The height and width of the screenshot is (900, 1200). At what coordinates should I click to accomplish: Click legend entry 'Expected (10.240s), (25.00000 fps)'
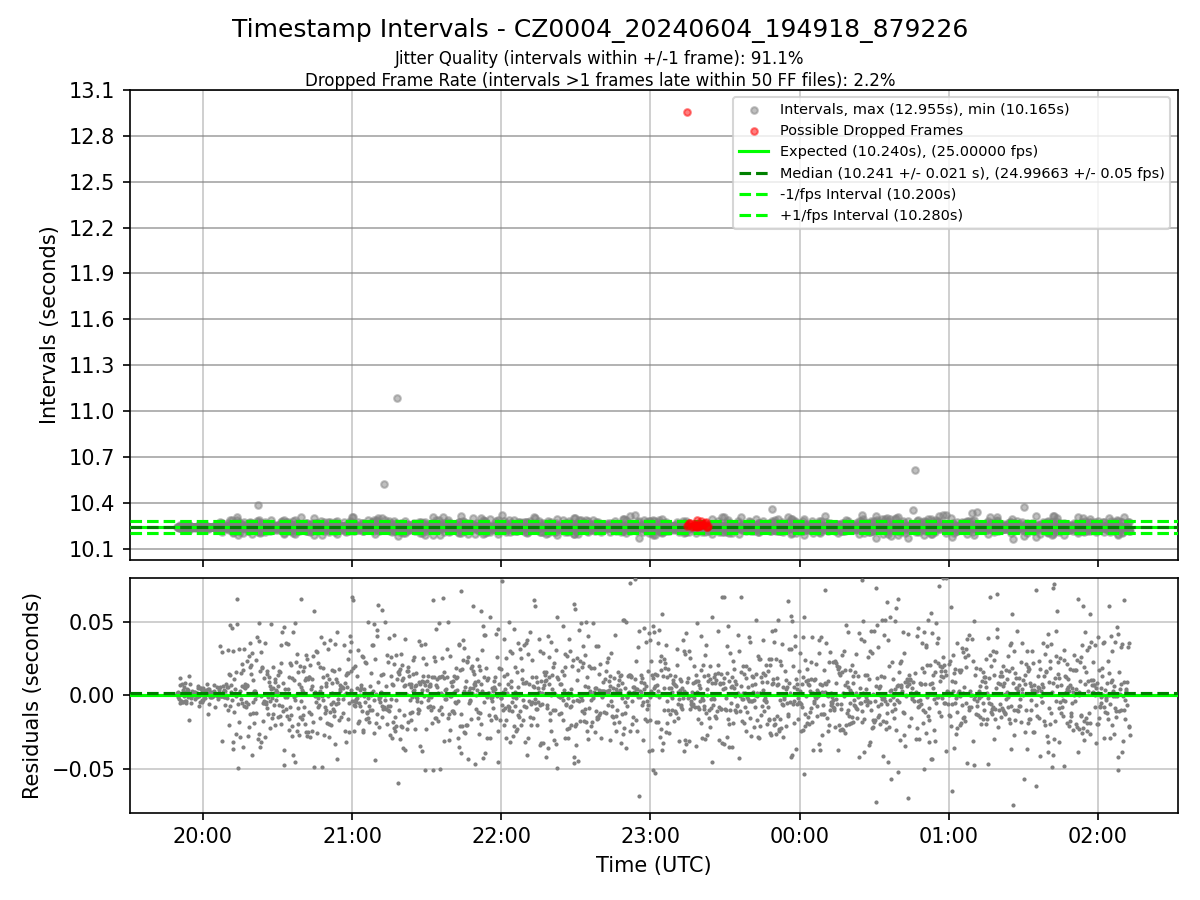click(909, 151)
